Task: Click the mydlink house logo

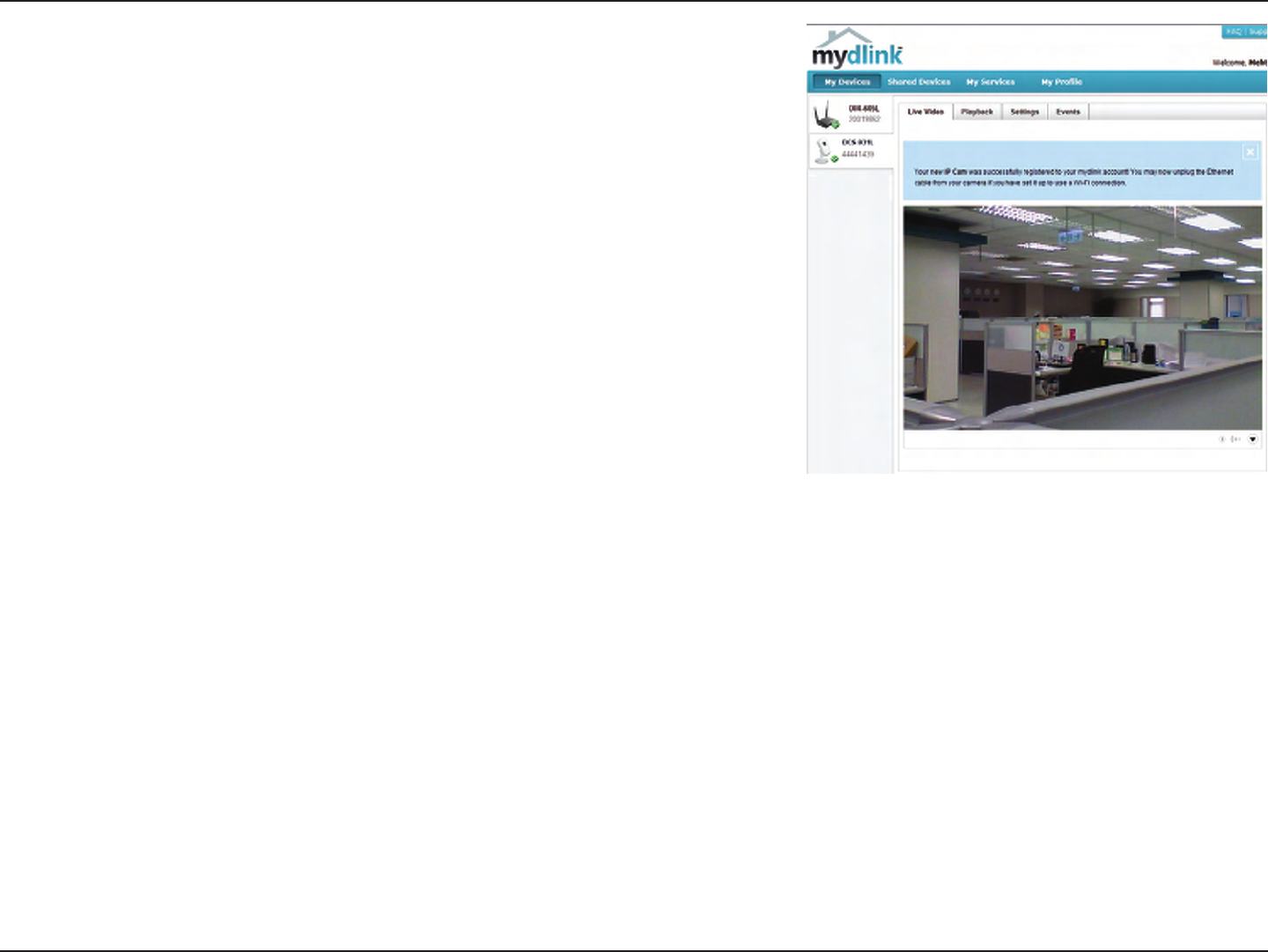Action: [x=857, y=48]
